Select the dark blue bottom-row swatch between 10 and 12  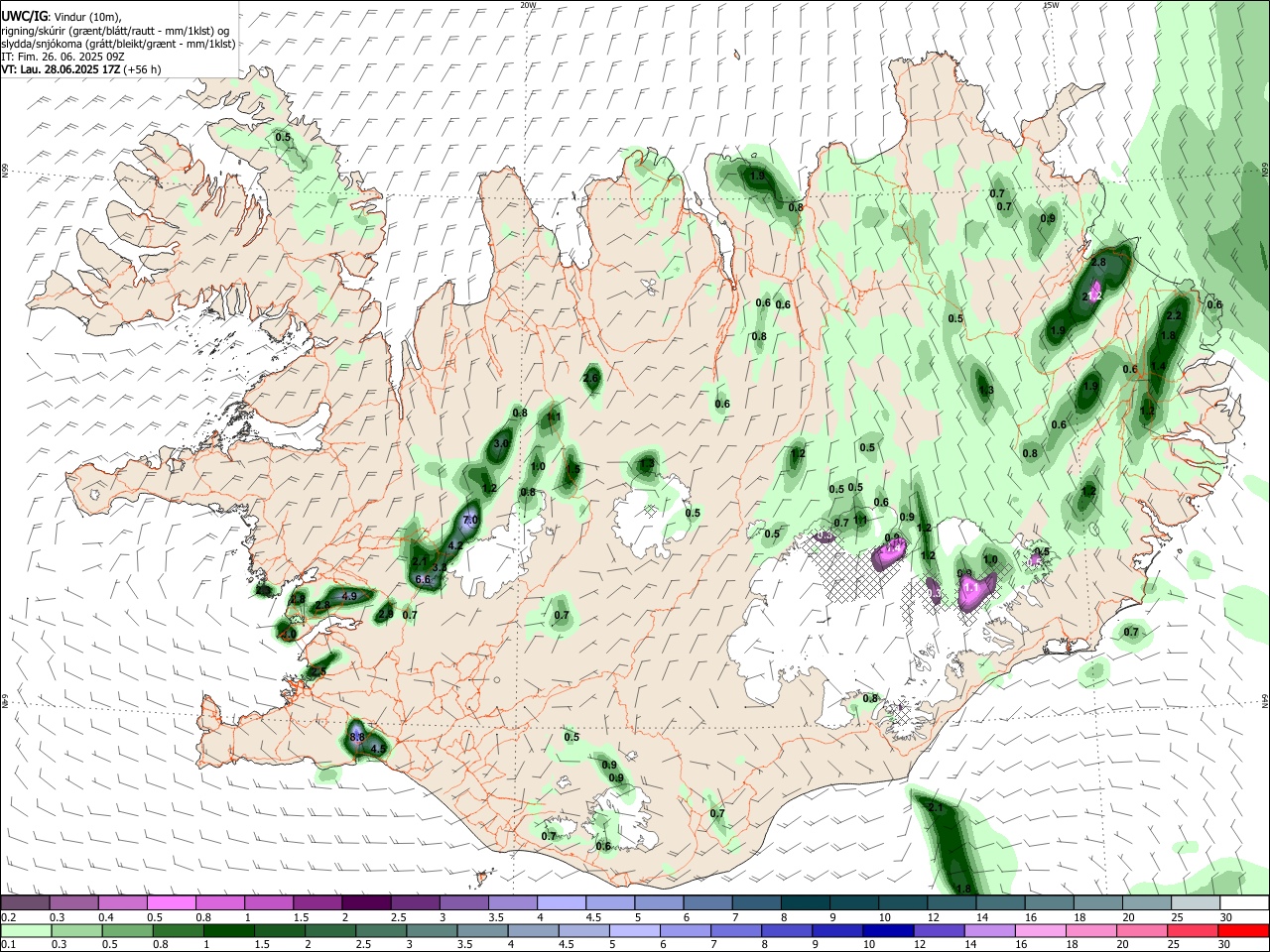click(x=888, y=931)
